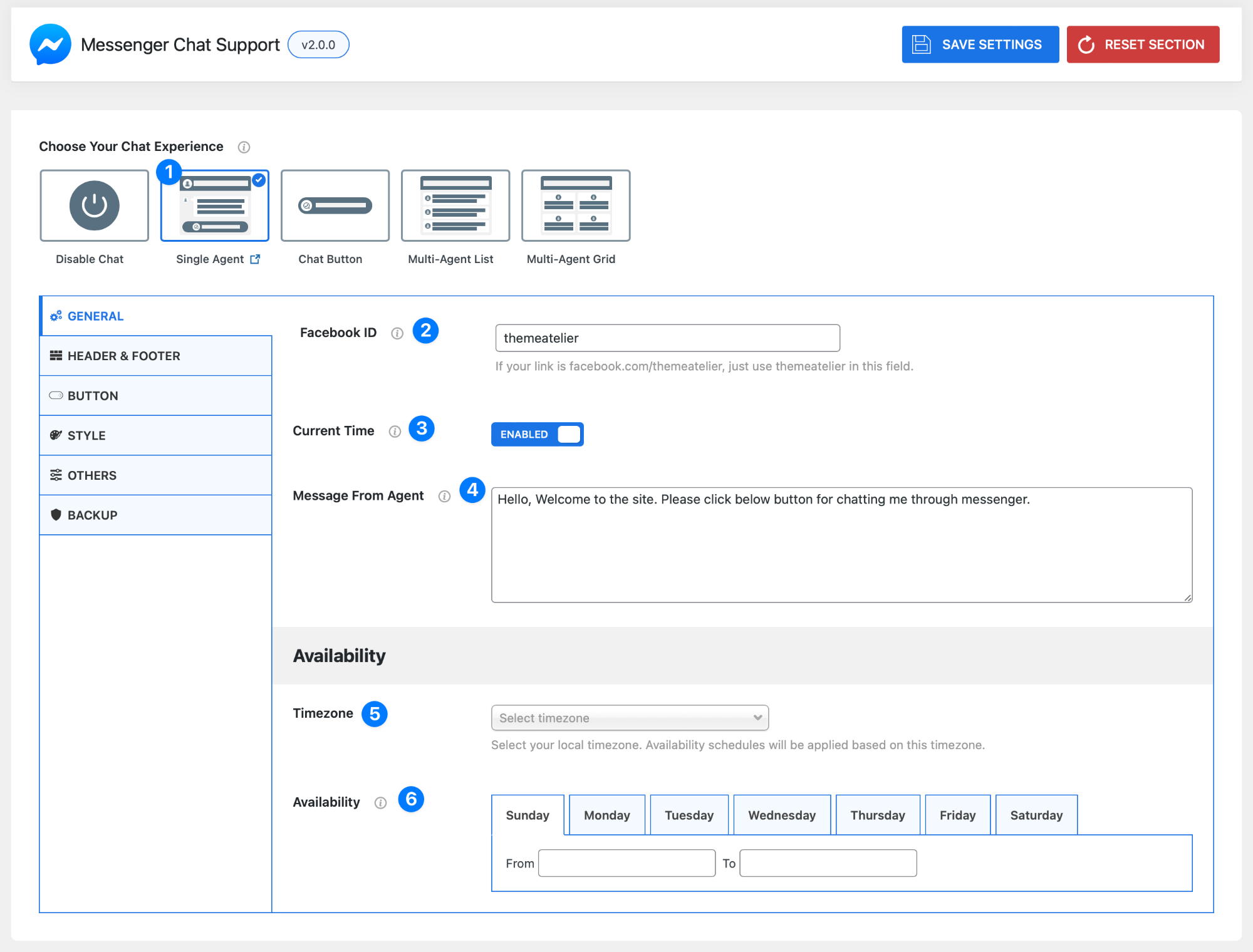The width and height of the screenshot is (1253, 952).
Task: Click the Reset Section button
Action: pyautogui.click(x=1142, y=44)
